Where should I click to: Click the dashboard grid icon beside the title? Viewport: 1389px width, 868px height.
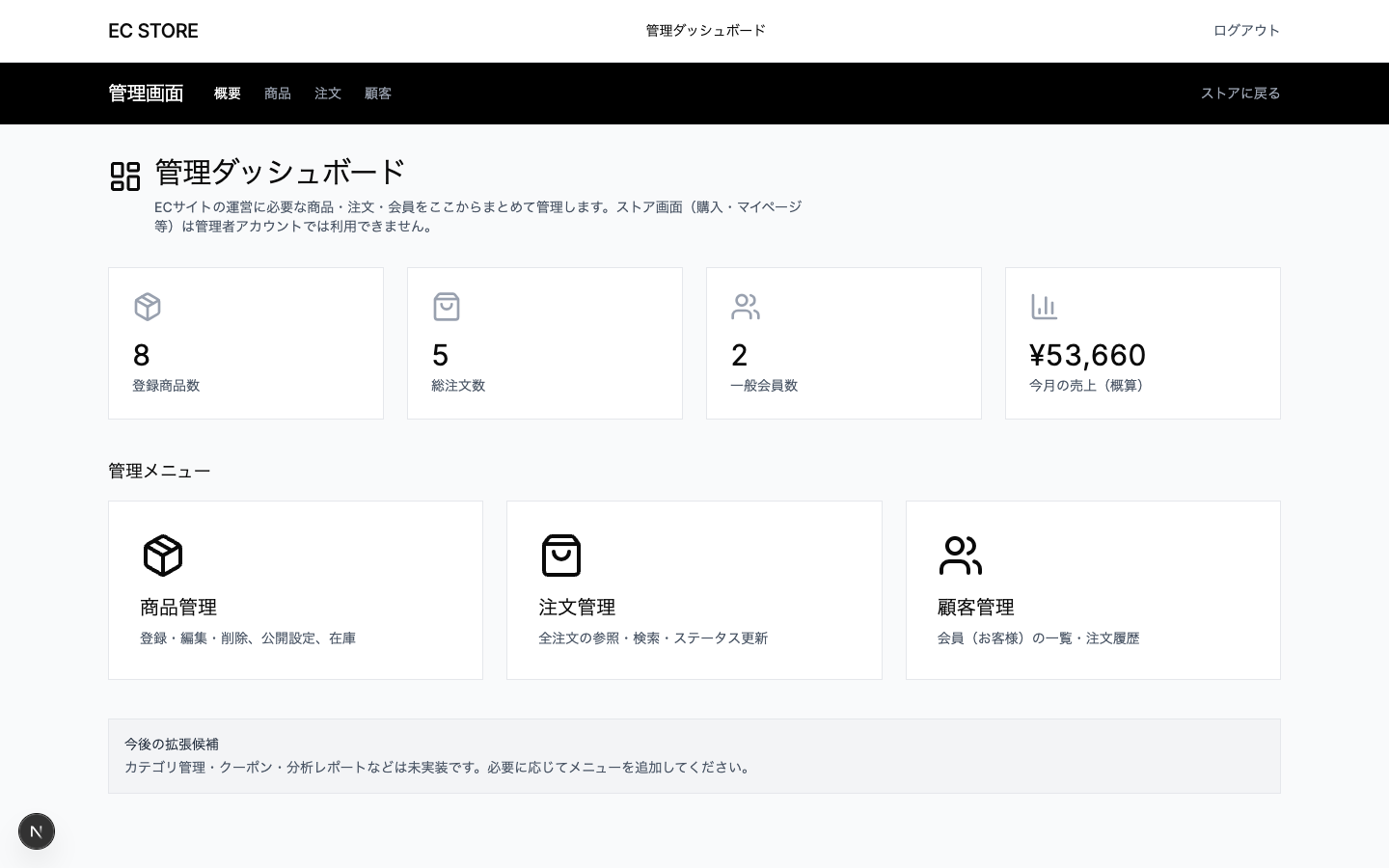(x=125, y=176)
